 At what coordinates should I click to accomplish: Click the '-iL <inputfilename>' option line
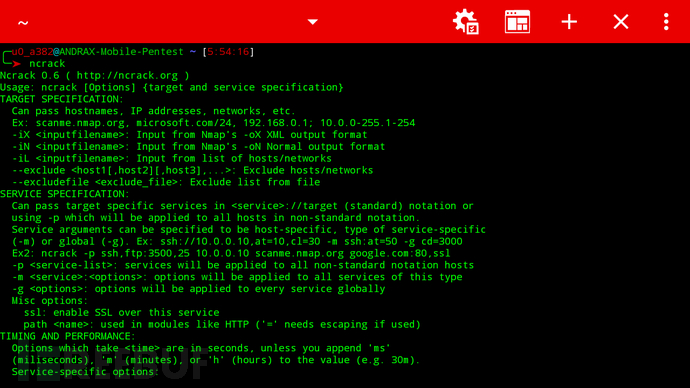tap(172, 158)
